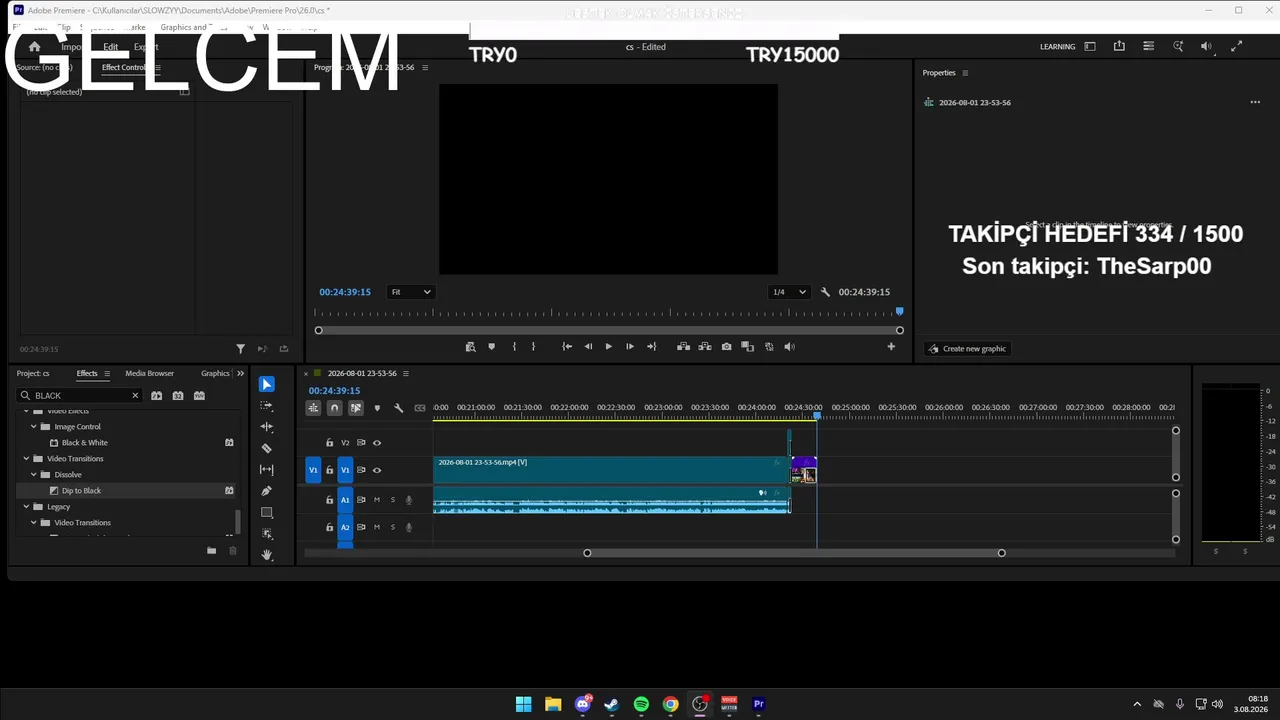Image resolution: width=1280 pixels, height=720 pixels.
Task: Show hidden panel tabs overflow chevrons
Action: (x=240, y=374)
